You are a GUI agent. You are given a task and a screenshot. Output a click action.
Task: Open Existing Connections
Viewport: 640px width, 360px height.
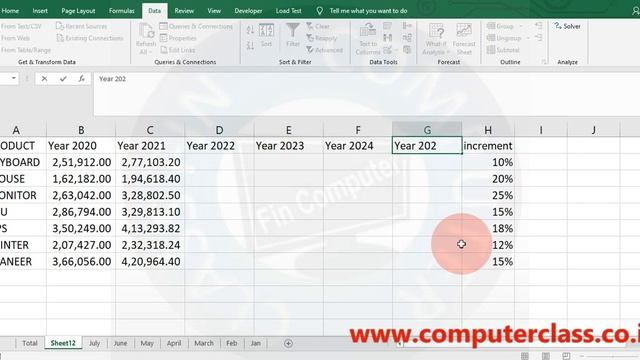(90, 38)
